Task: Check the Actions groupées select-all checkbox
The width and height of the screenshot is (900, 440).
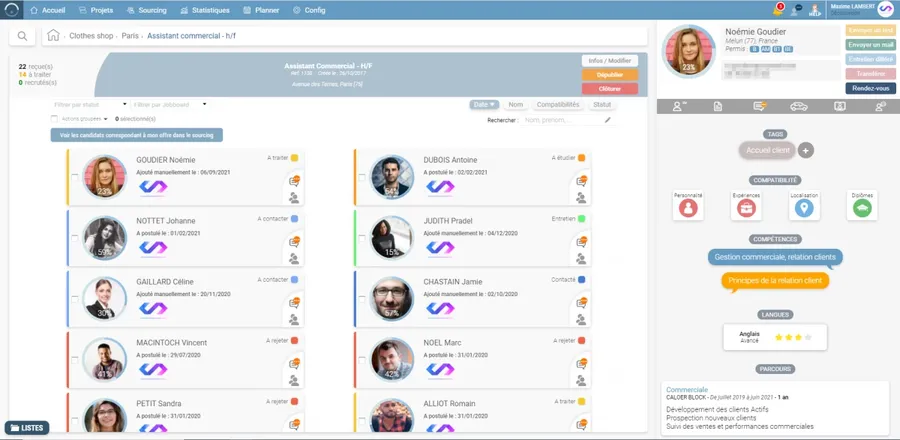Action: click(54, 118)
